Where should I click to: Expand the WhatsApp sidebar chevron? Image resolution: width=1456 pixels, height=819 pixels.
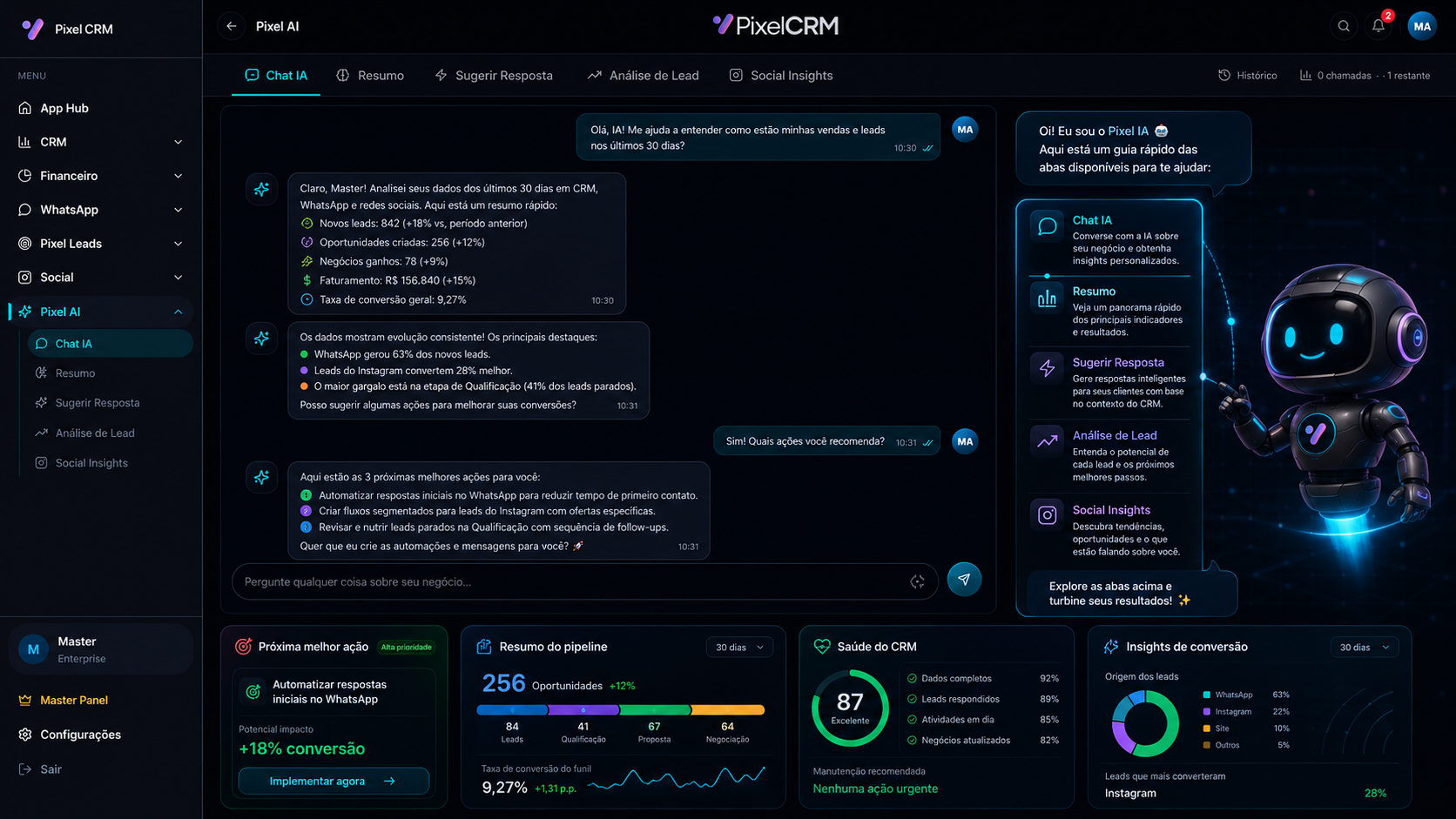click(179, 210)
